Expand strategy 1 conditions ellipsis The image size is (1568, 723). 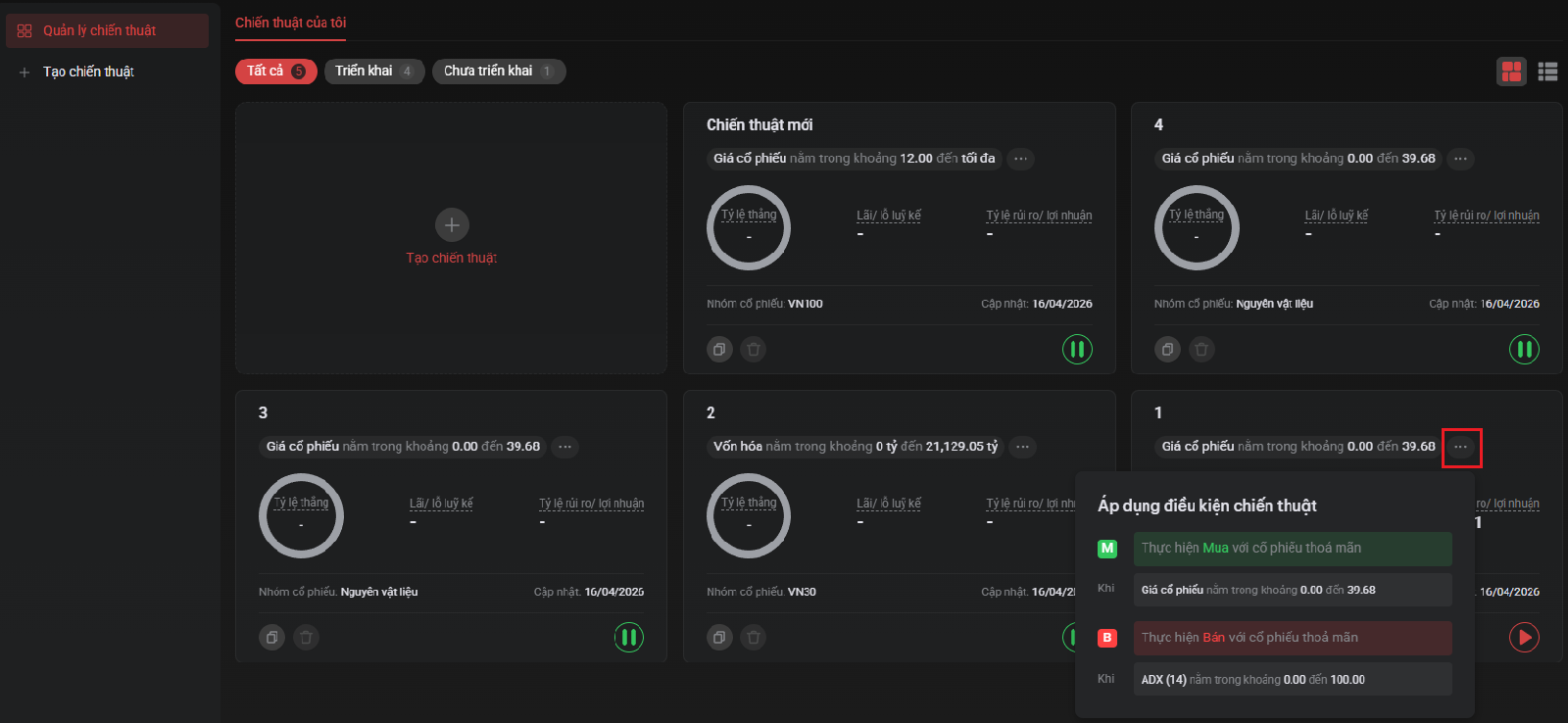[x=1461, y=447]
